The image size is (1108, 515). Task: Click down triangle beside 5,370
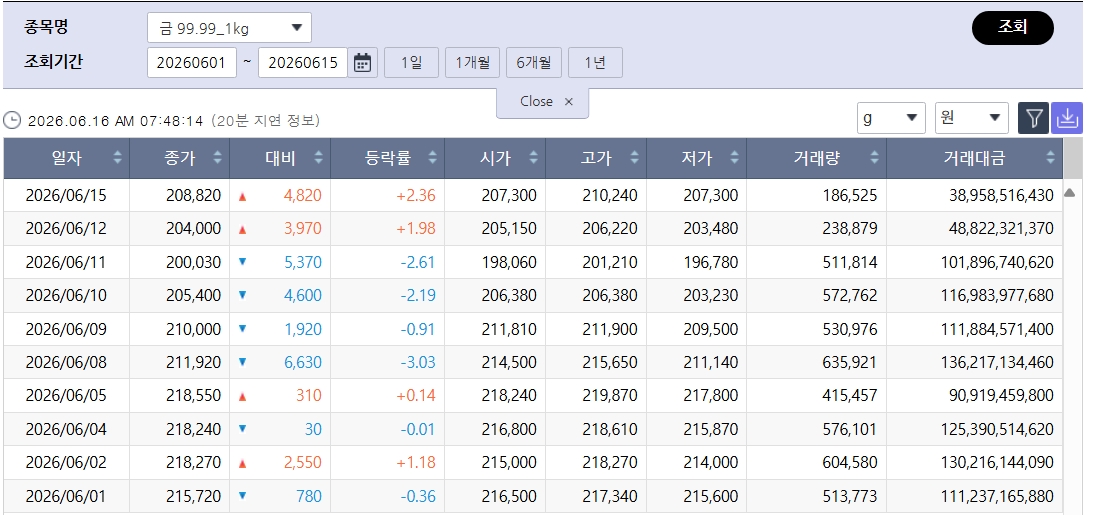click(x=242, y=262)
